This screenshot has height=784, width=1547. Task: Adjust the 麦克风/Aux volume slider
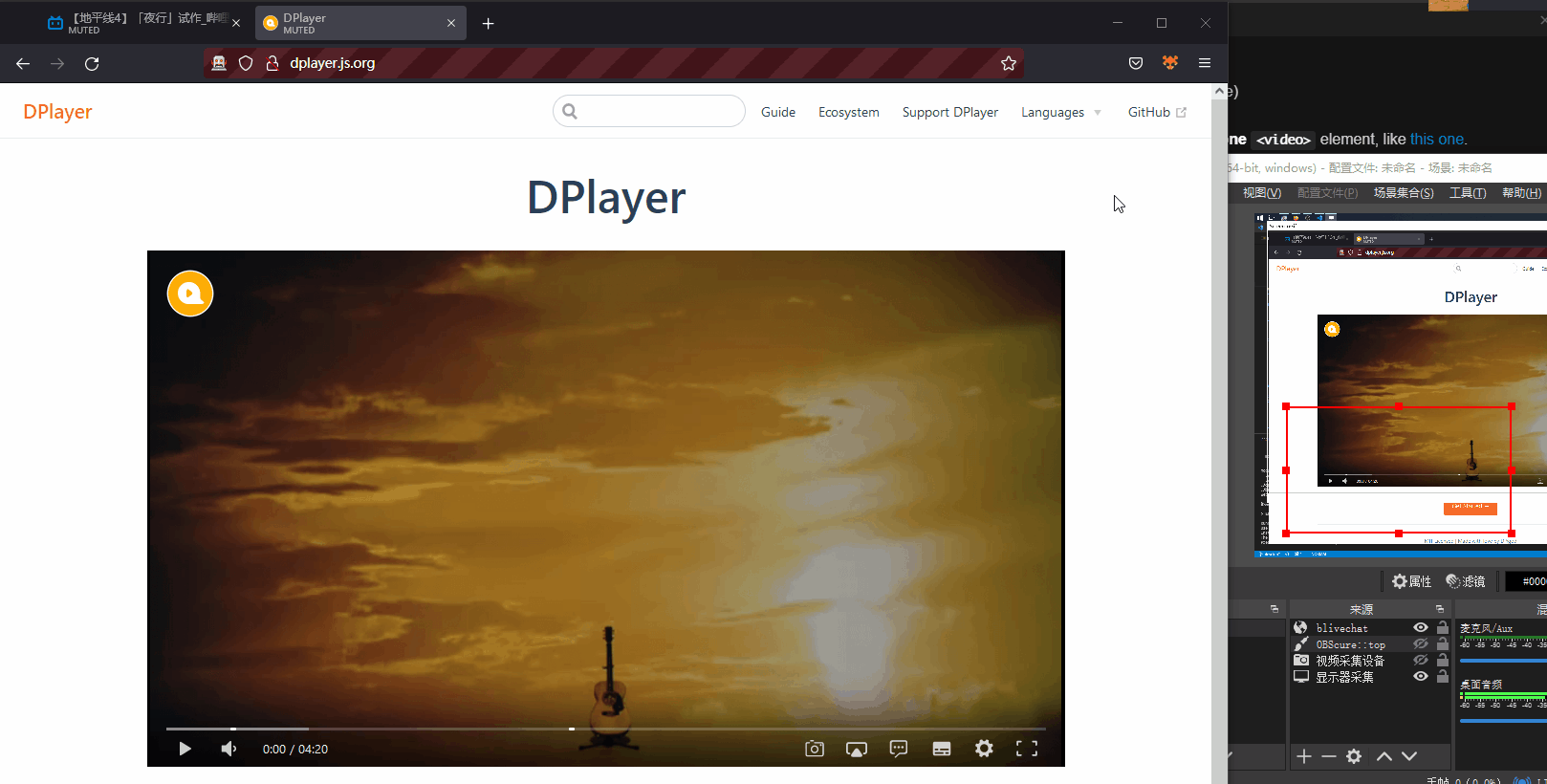(1503, 661)
